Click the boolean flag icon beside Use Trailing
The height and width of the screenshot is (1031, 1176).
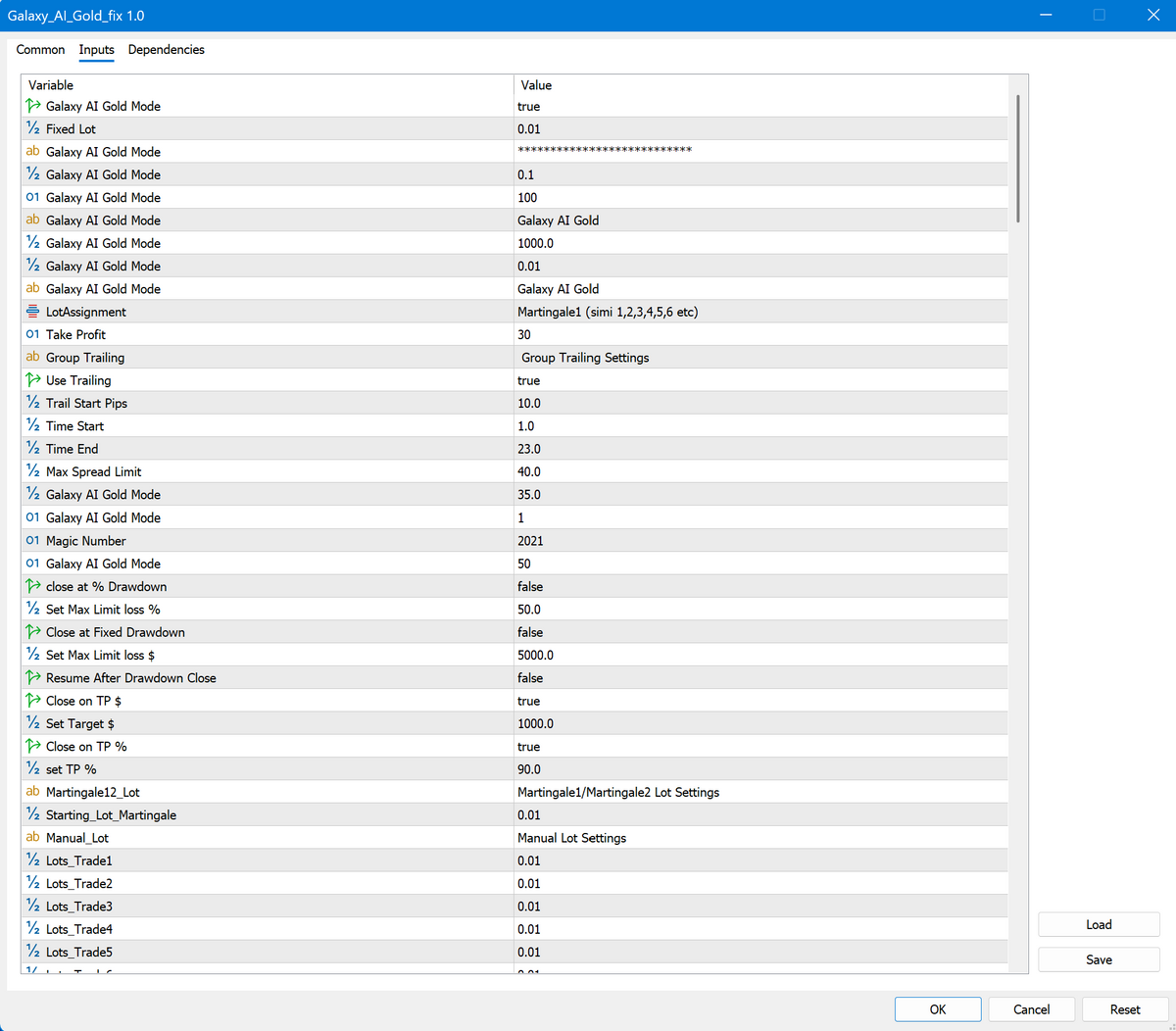[31, 380]
